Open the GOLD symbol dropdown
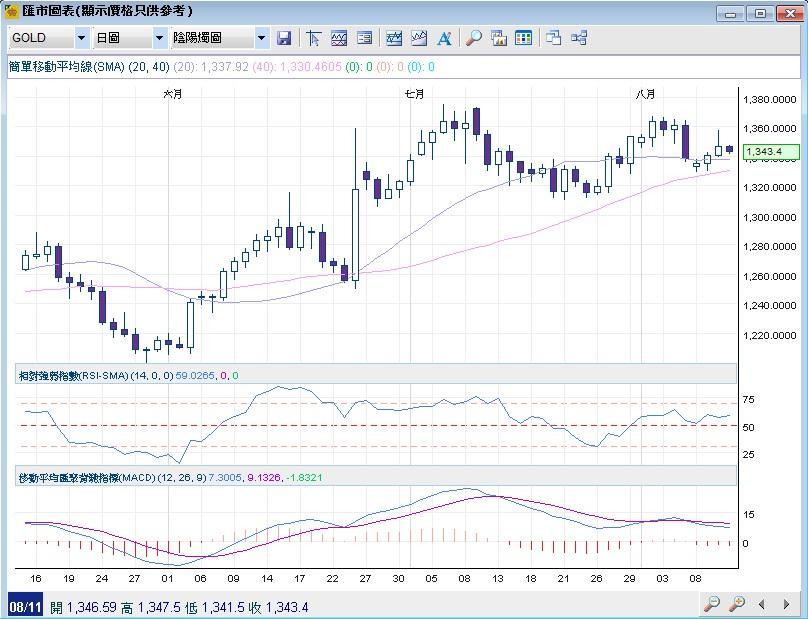 81,38
